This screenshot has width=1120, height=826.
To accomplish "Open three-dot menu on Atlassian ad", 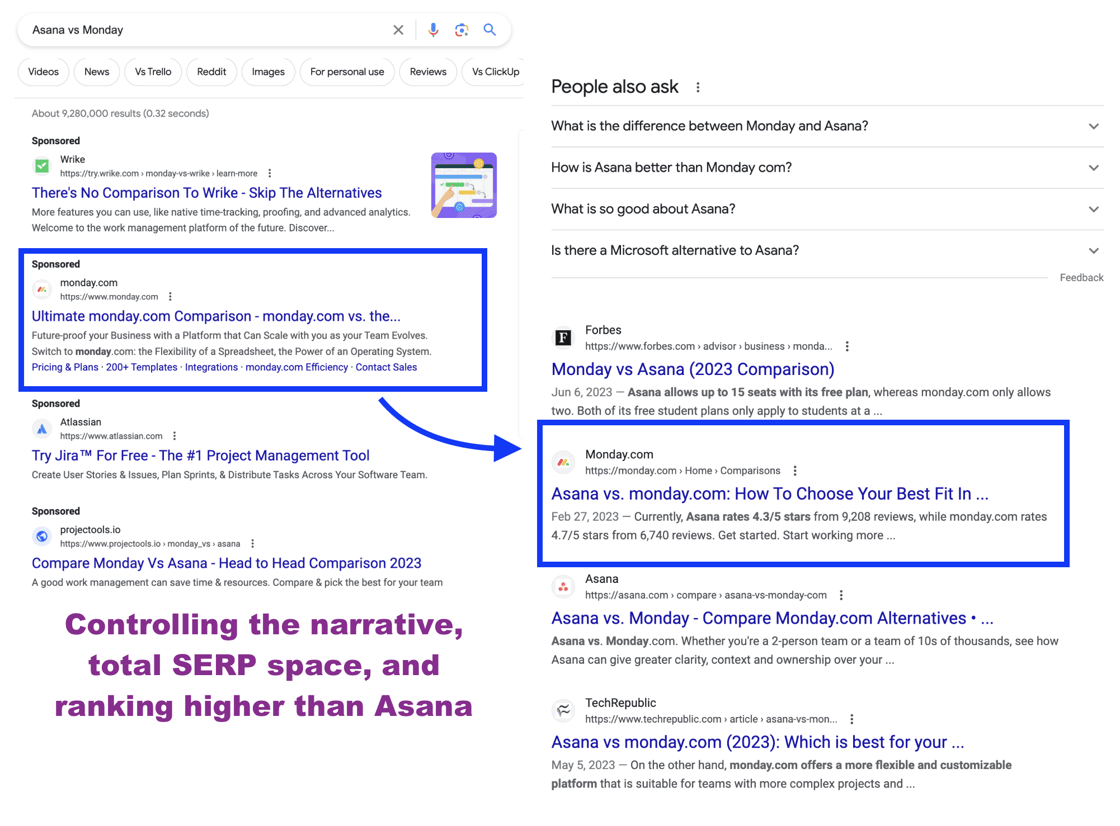I will (x=174, y=436).
